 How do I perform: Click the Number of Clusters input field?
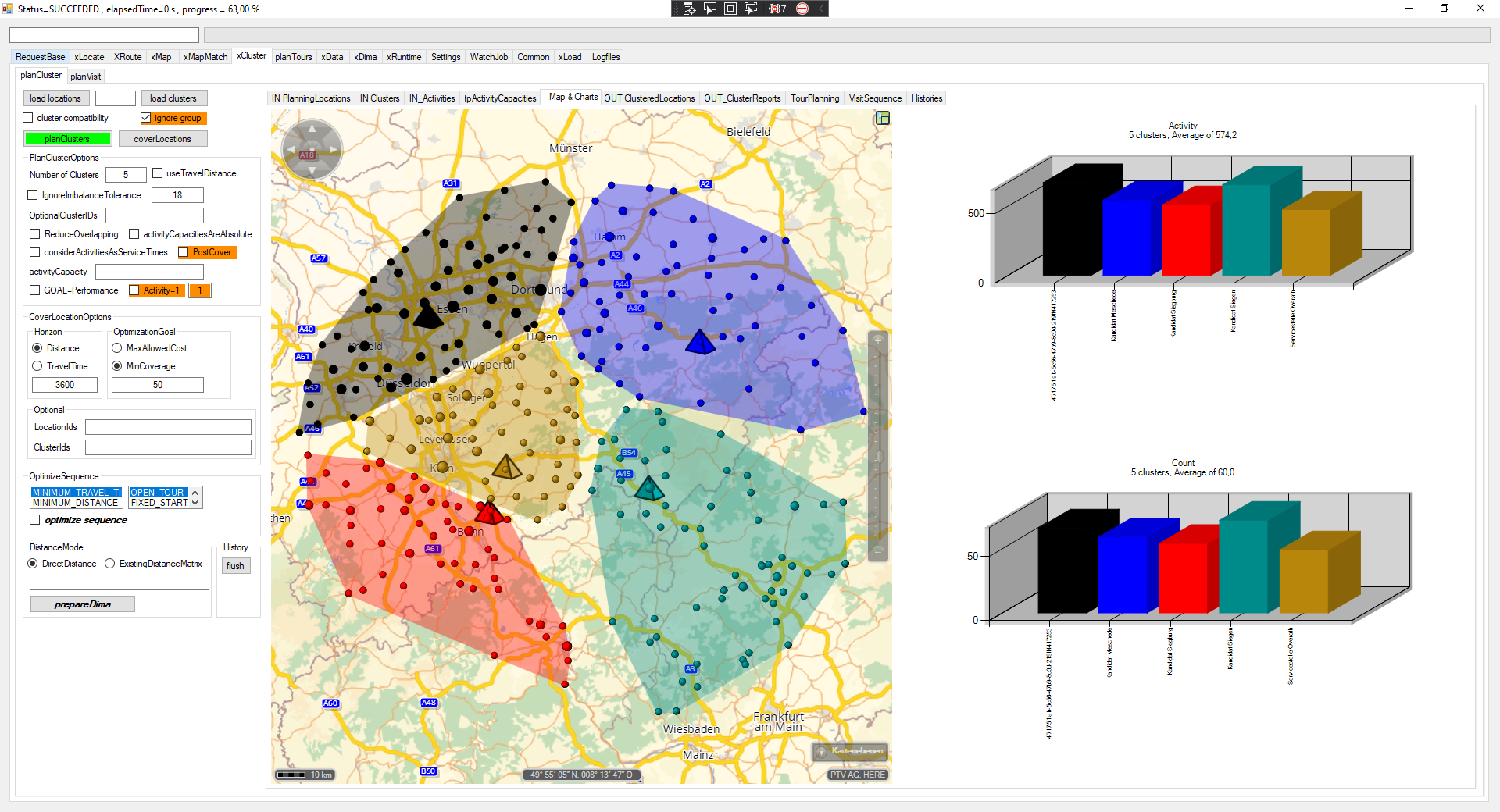(126, 175)
